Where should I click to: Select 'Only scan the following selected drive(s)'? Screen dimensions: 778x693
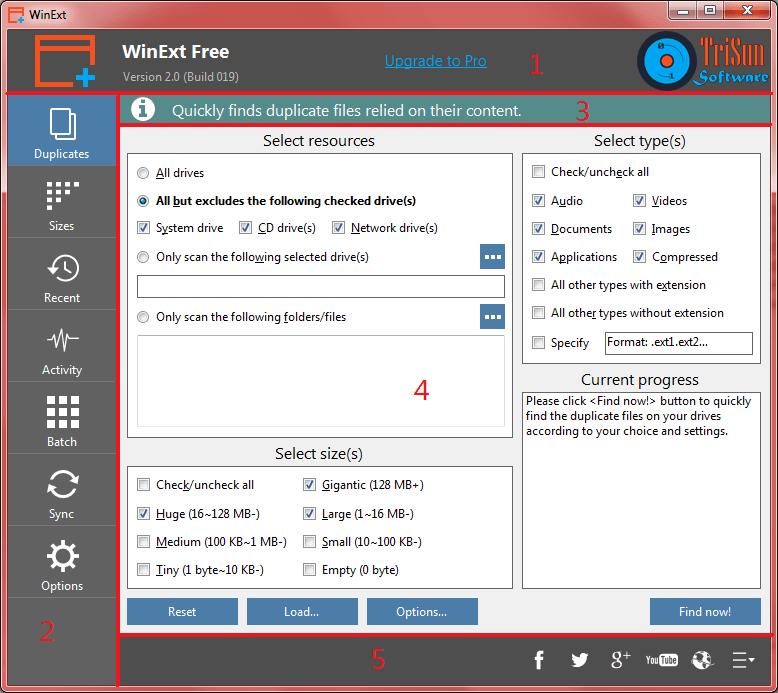click(x=143, y=257)
